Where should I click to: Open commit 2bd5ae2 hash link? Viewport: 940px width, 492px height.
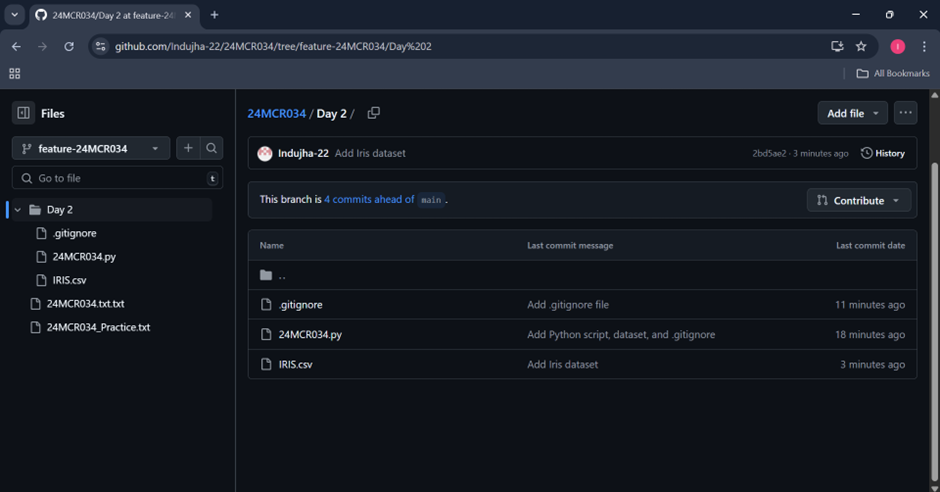769,153
